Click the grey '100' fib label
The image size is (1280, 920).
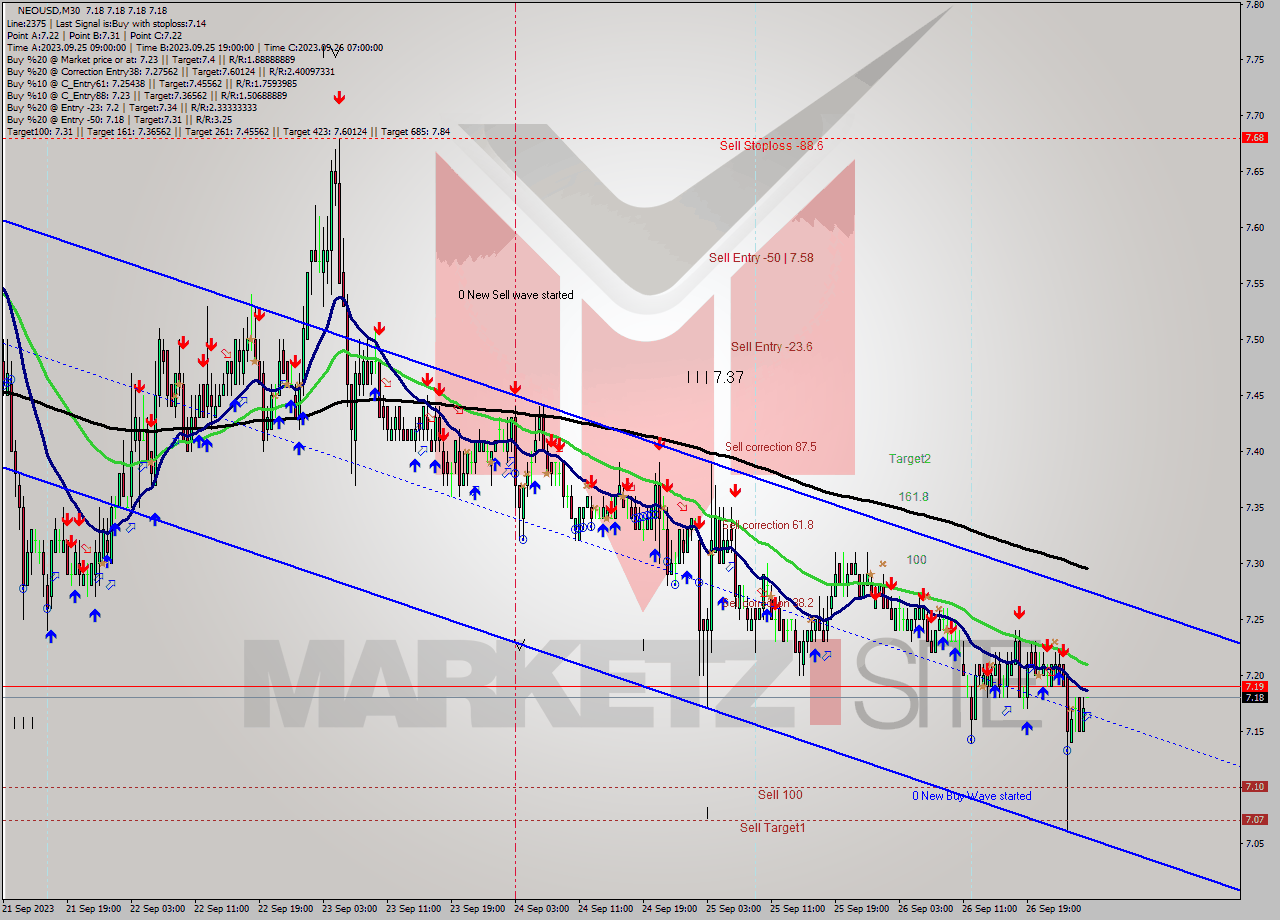[916, 560]
